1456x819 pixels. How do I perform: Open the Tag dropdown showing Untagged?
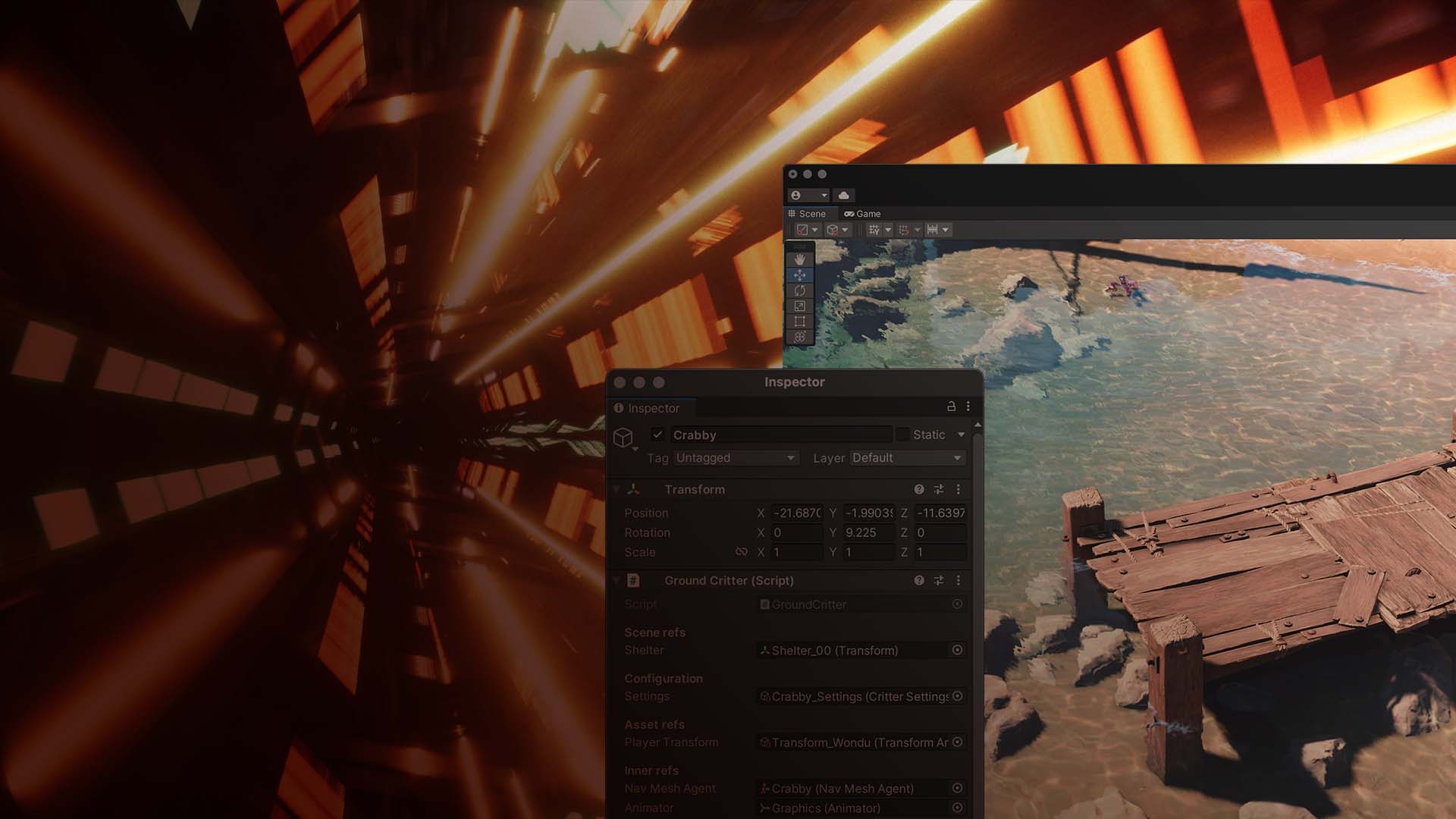coord(735,458)
